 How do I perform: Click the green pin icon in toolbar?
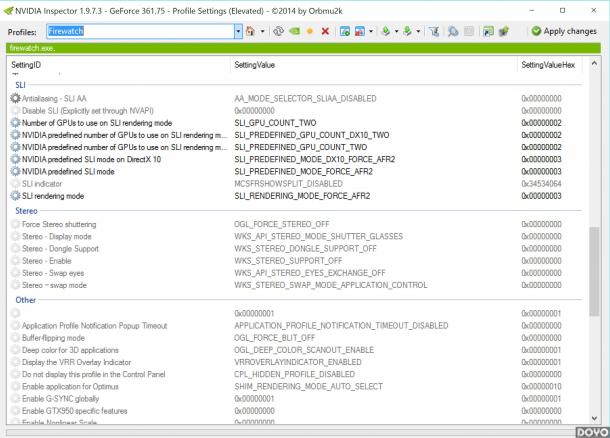pos(504,31)
